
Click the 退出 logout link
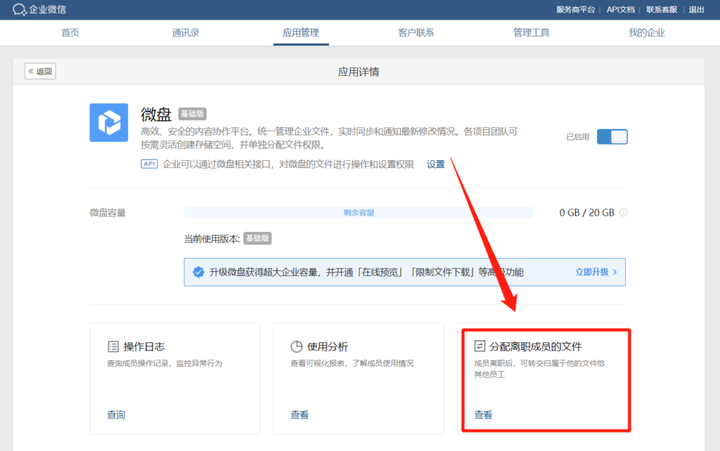click(697, 10)
